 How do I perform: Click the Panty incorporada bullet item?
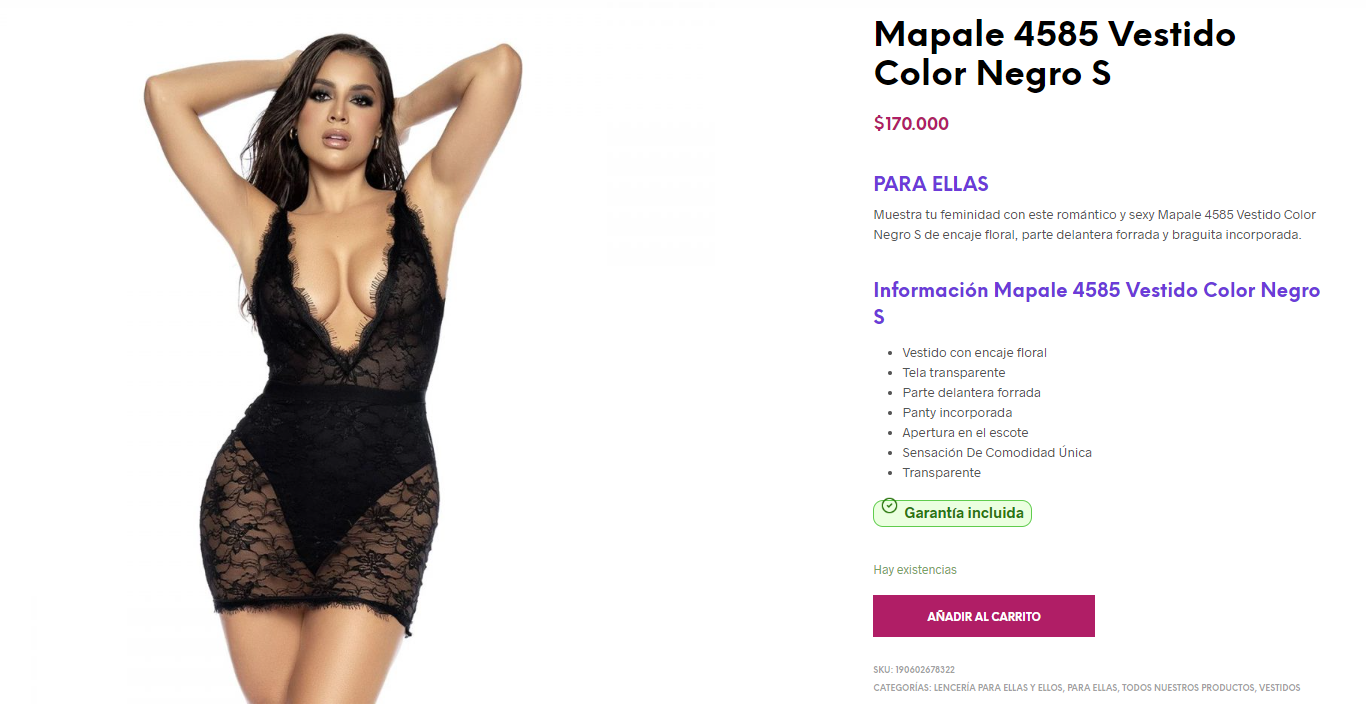coord(957,413)
